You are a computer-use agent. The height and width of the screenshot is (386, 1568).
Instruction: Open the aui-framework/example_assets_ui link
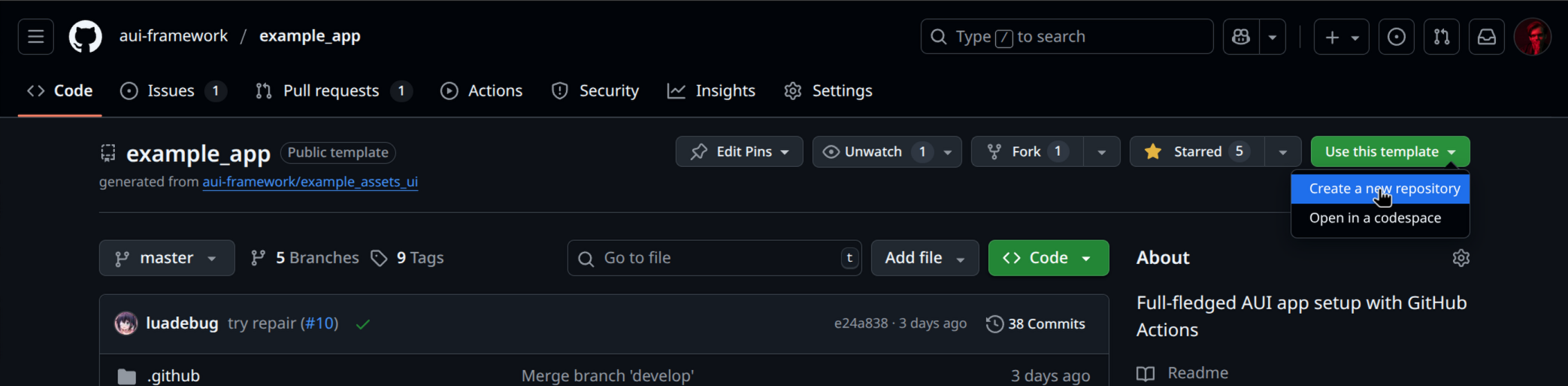[310, 182]
